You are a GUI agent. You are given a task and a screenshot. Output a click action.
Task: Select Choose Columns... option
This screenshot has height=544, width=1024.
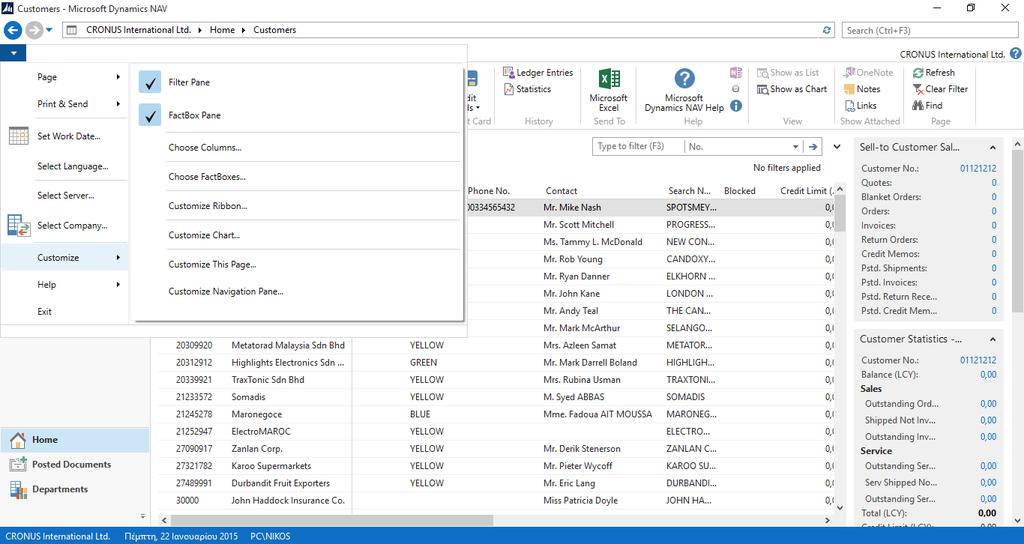[x=204, y=148]
